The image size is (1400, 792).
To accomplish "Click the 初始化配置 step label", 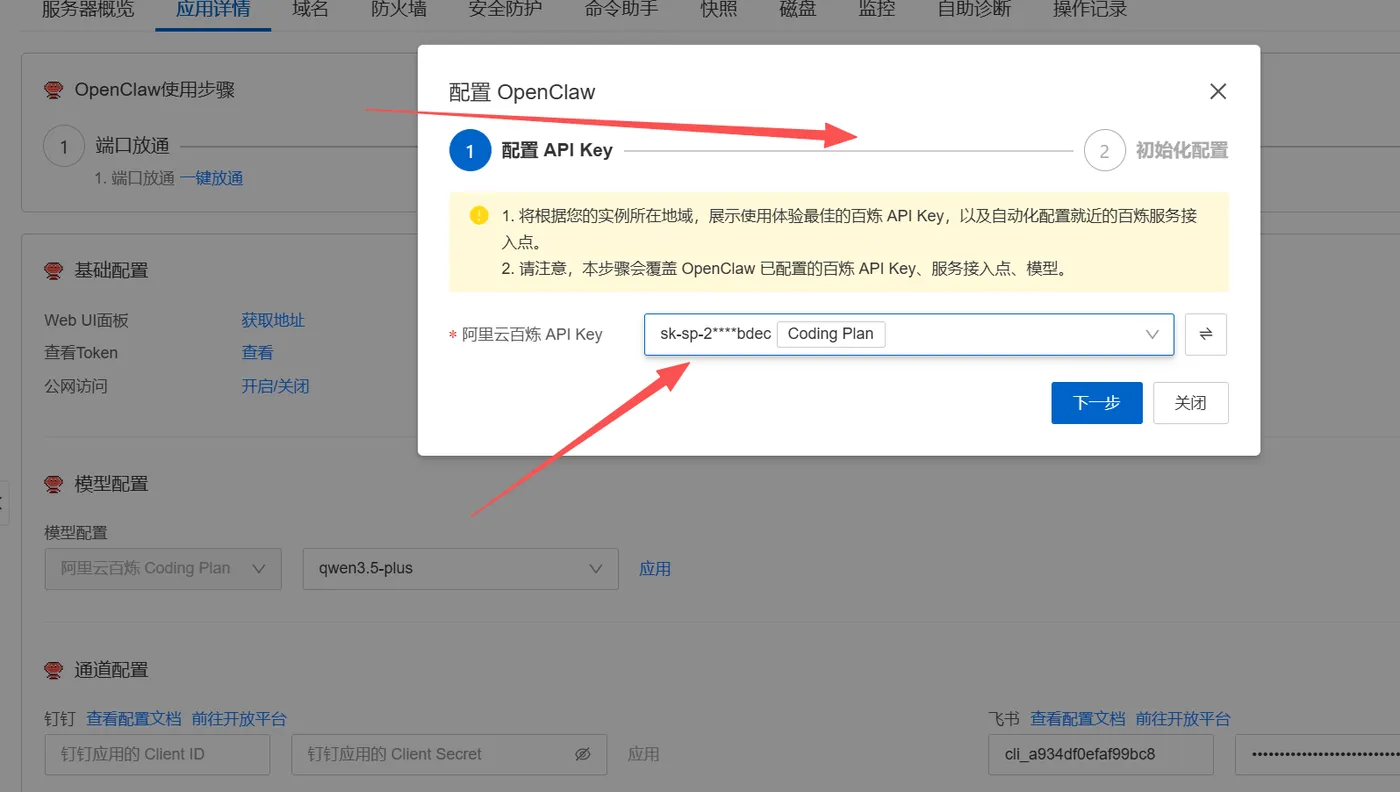I will pyautogui.click(x=1182, y=151).
